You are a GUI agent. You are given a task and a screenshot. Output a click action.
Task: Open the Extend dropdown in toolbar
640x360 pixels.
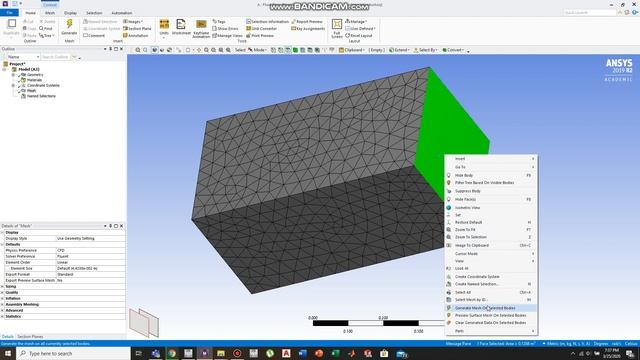399,50
